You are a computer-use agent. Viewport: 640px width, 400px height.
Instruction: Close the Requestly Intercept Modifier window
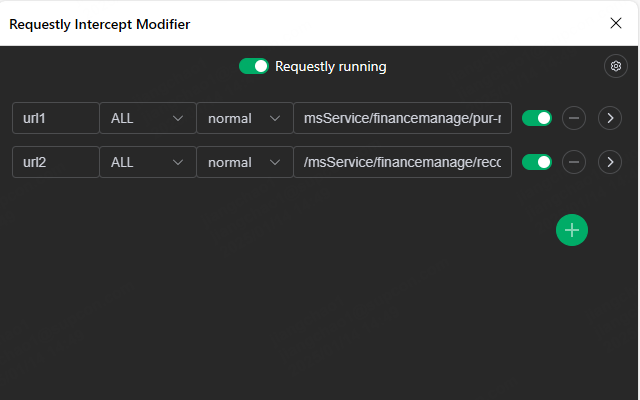615,23
